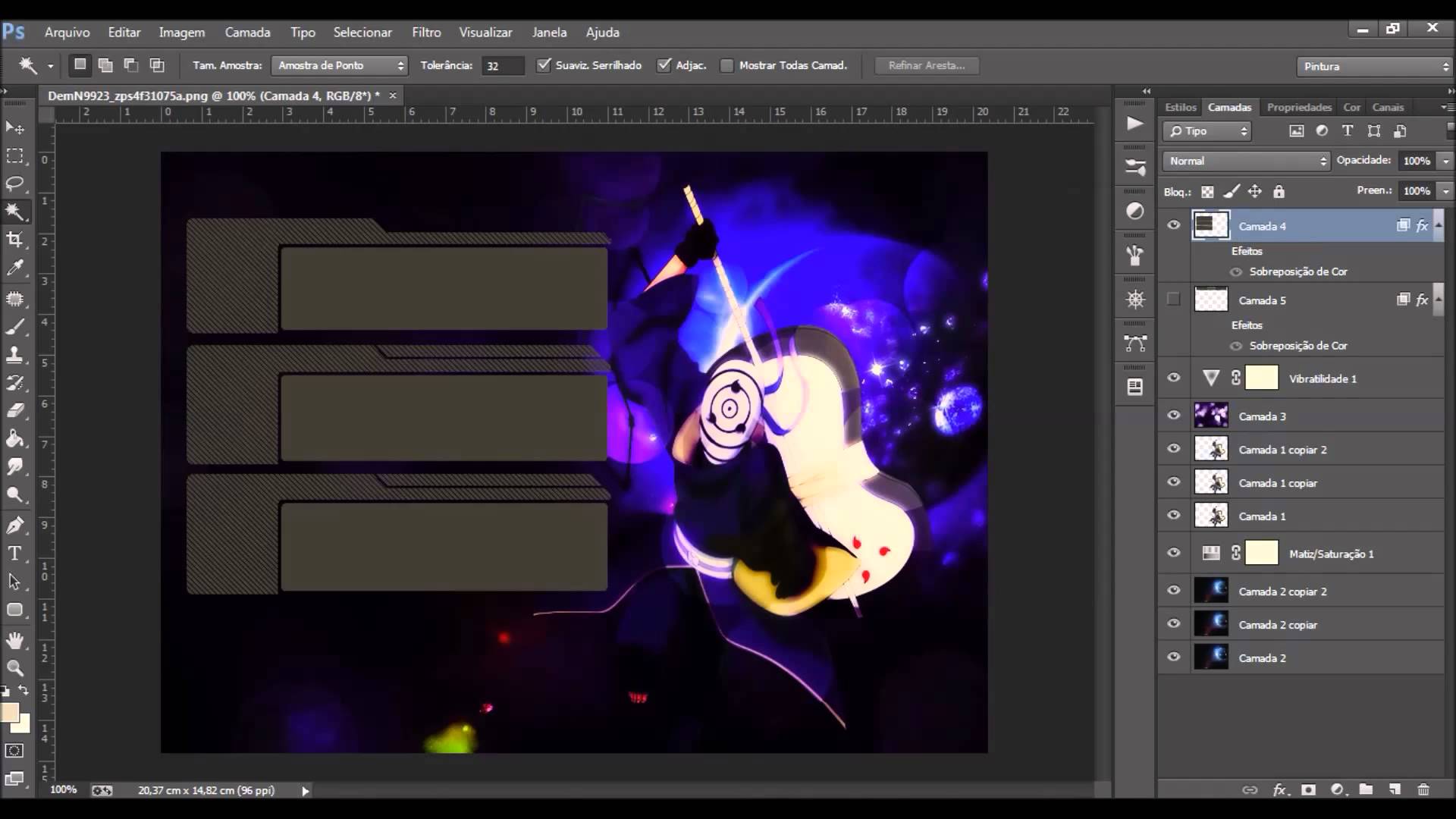Viewport: 1456px width, 819px height.
Task: Hide the Camada 3 layer
Action: (1174, 415)
